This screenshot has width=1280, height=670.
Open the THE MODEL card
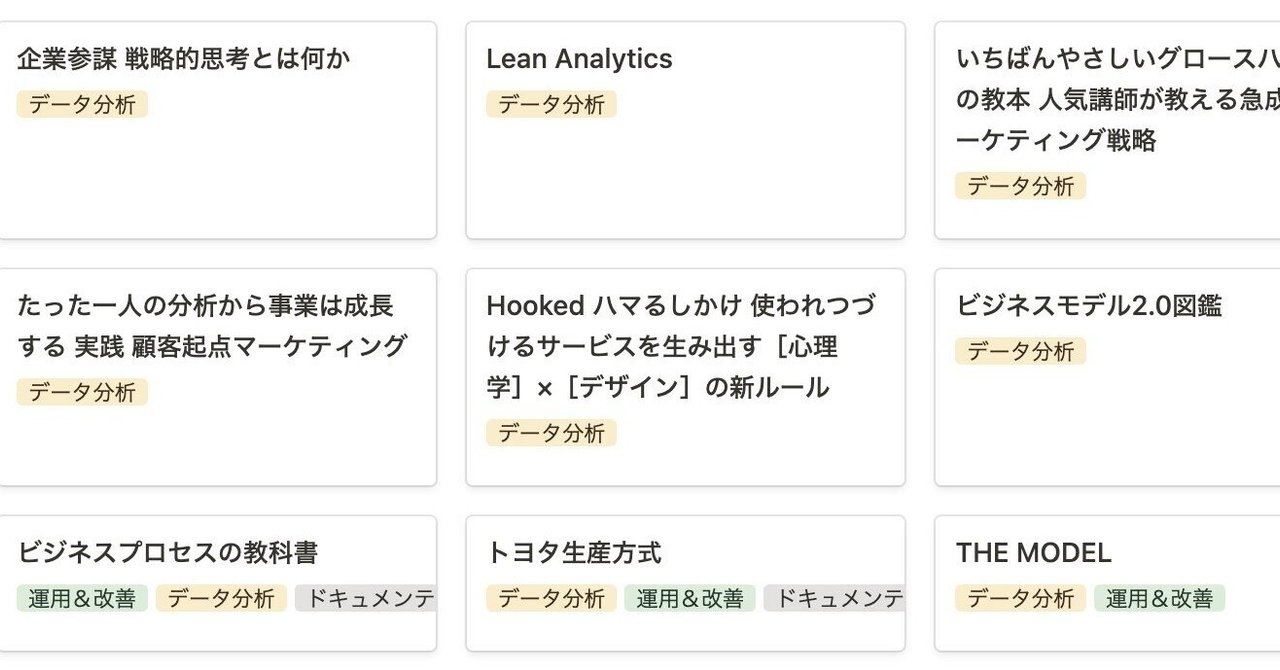pos(1033,553)
